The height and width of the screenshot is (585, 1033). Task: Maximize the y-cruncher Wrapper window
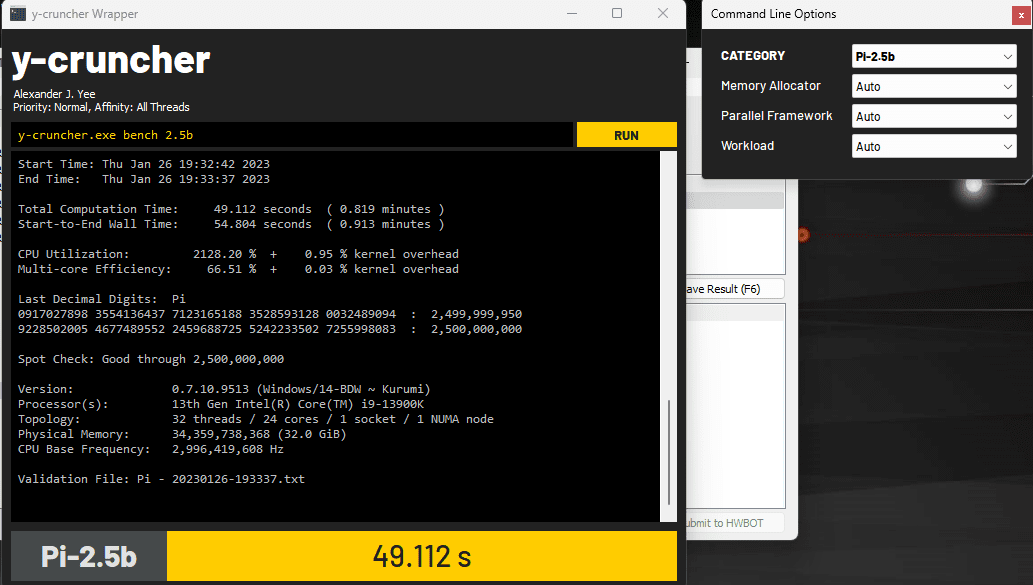click(617, 14)
